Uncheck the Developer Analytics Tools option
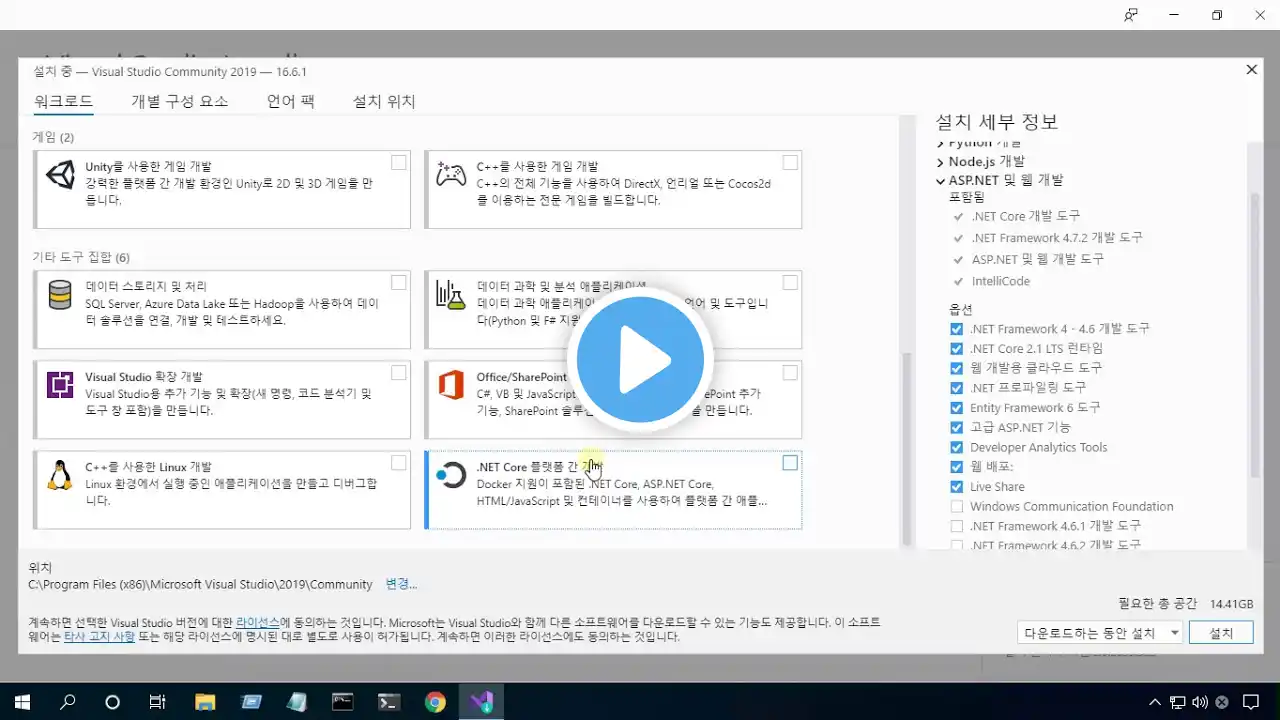This screenshot has width=1280, height=720. [x=957, y=448]
